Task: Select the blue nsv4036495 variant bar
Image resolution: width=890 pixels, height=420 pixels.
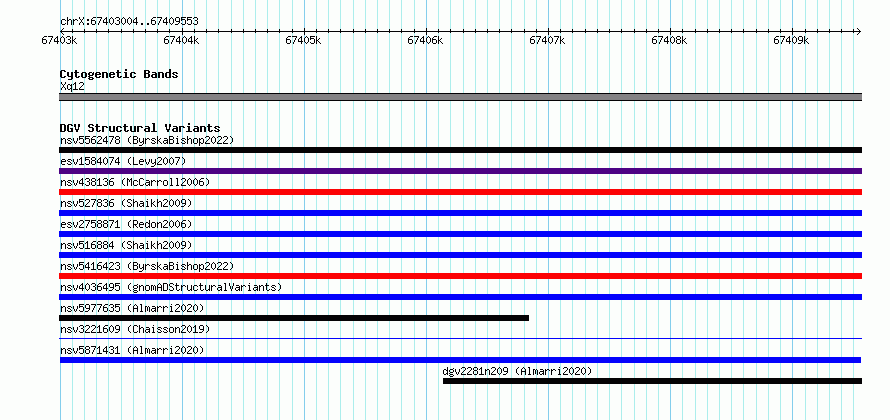Action: click(460, 297)
